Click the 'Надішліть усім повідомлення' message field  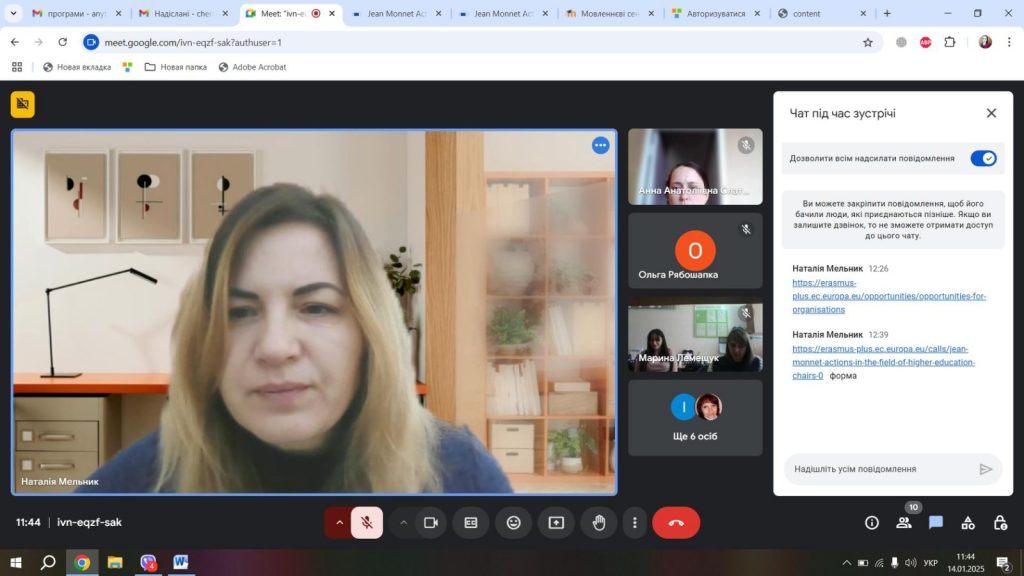[x=868, y=469]
